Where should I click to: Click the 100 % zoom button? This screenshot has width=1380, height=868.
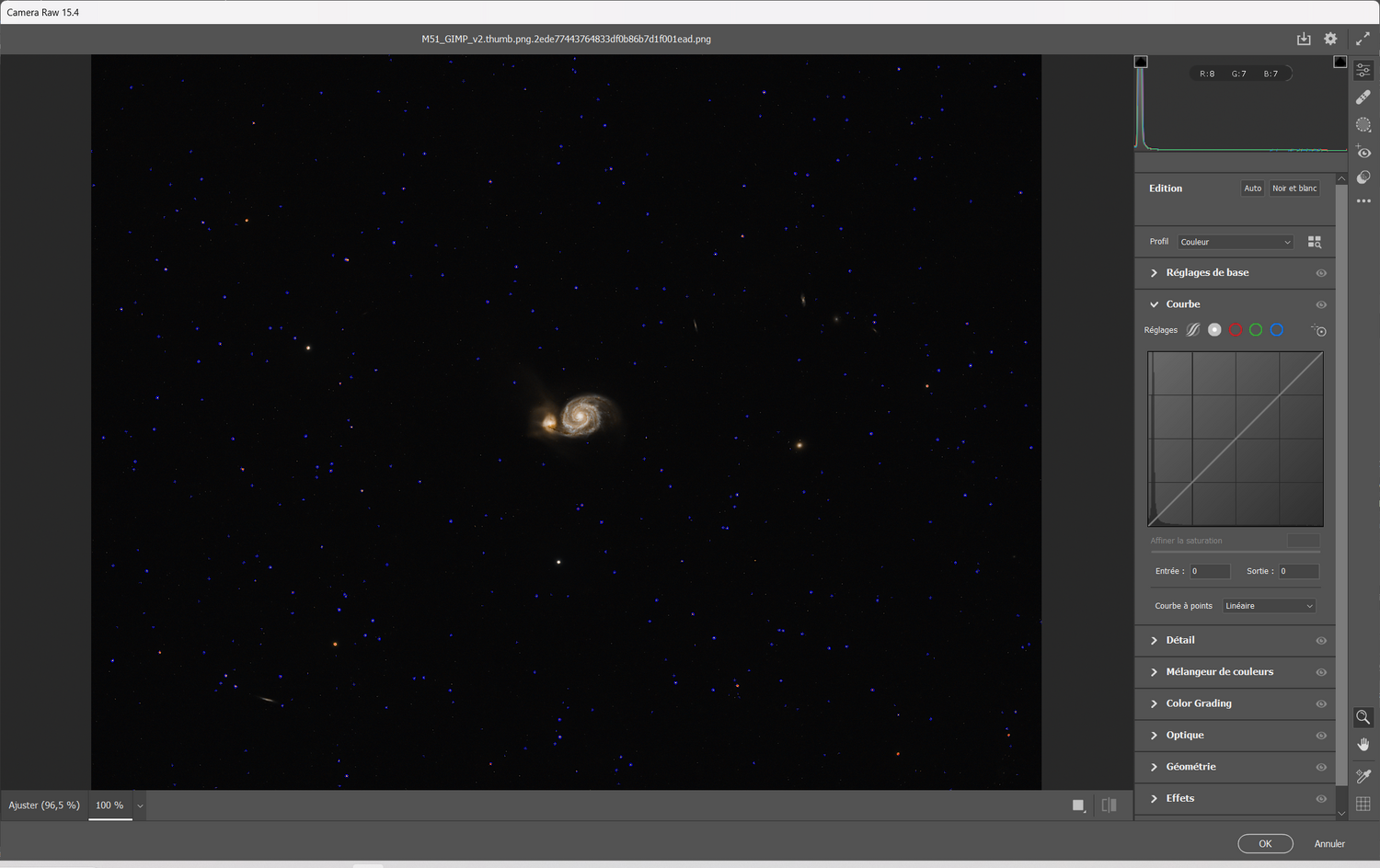click(x=109, y=805)
